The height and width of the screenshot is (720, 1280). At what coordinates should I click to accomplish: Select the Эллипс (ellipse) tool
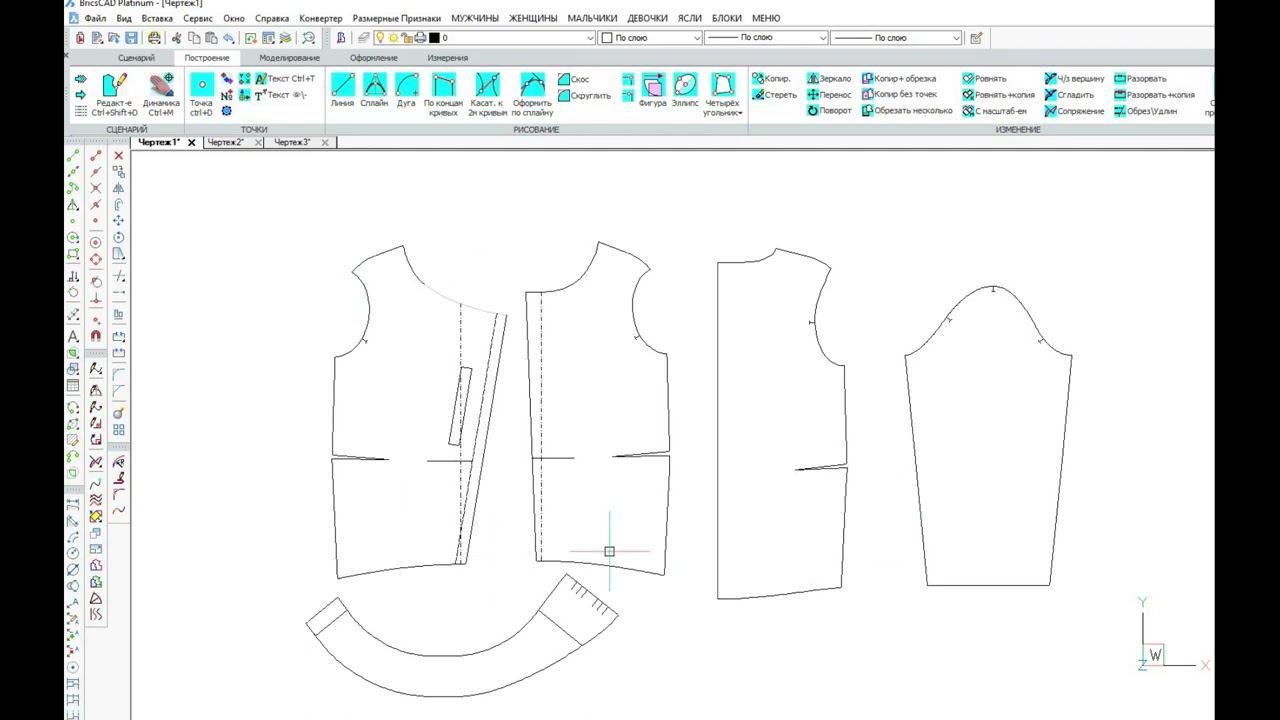tap(685, 90)
